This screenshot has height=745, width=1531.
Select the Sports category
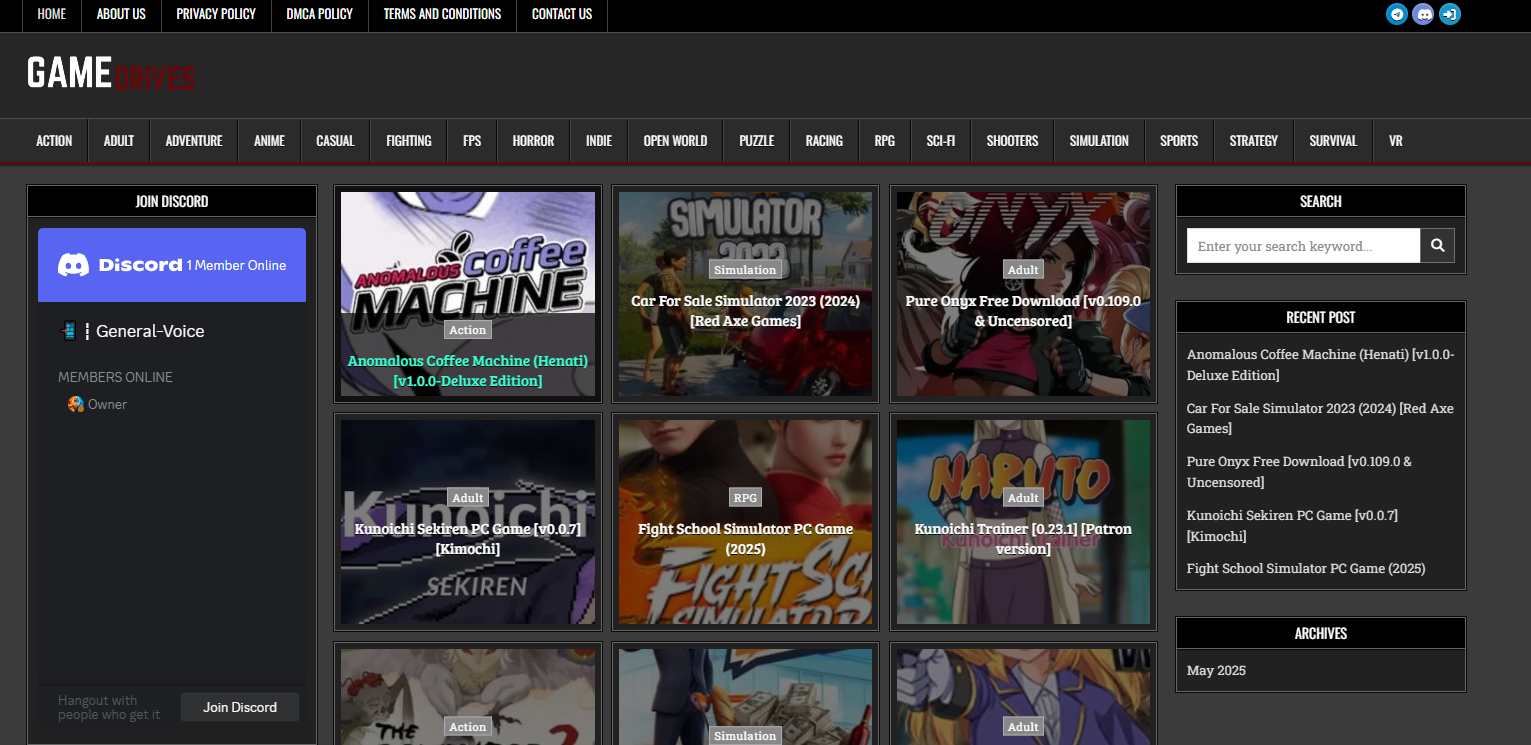coord(1179,141)
